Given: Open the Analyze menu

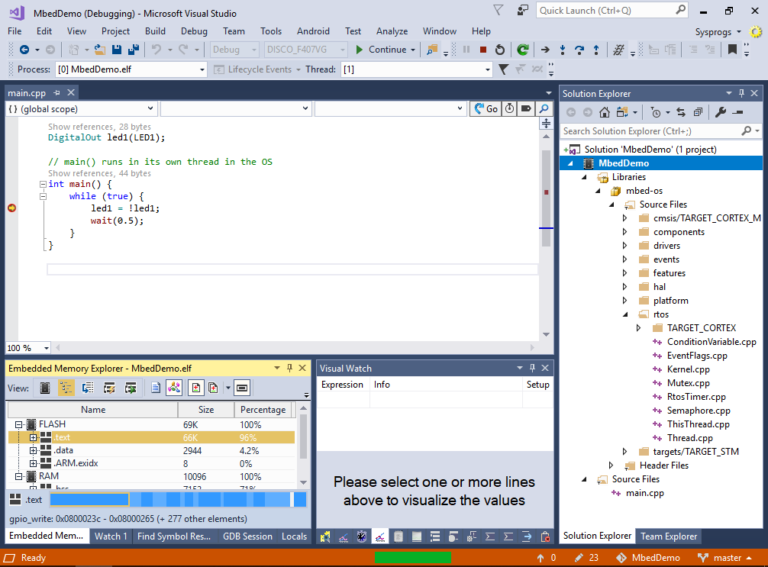Looking at the screenshot, I should pyautogui.click(x=392, y=31).
